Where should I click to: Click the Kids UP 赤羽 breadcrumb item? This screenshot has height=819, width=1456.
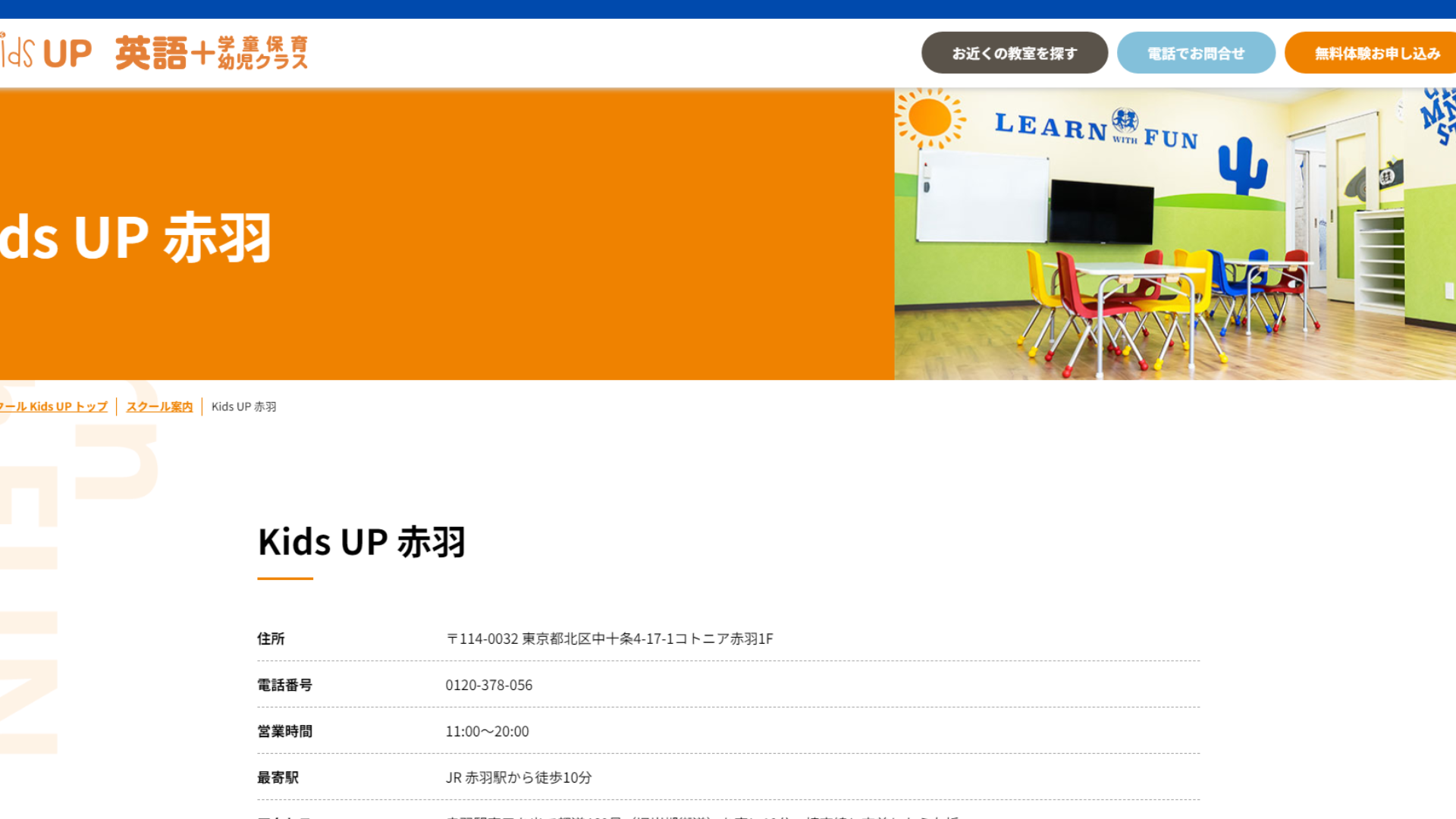243,406
